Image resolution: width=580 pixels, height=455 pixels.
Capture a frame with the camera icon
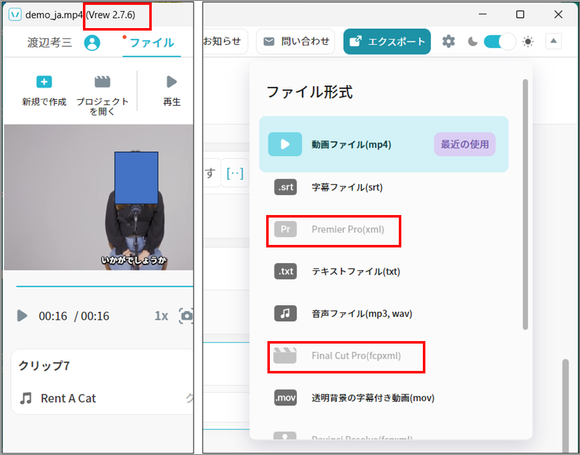tap(186, 316)
